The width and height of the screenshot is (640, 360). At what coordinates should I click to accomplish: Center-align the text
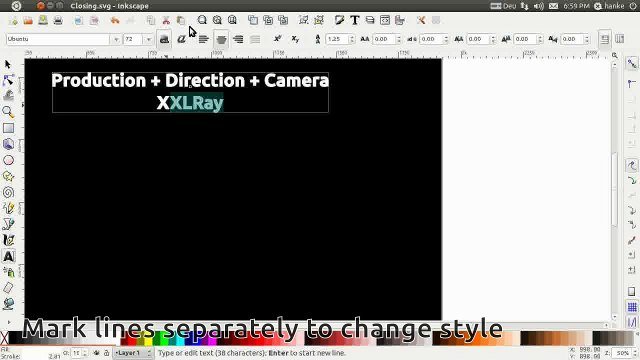[221, 39]
